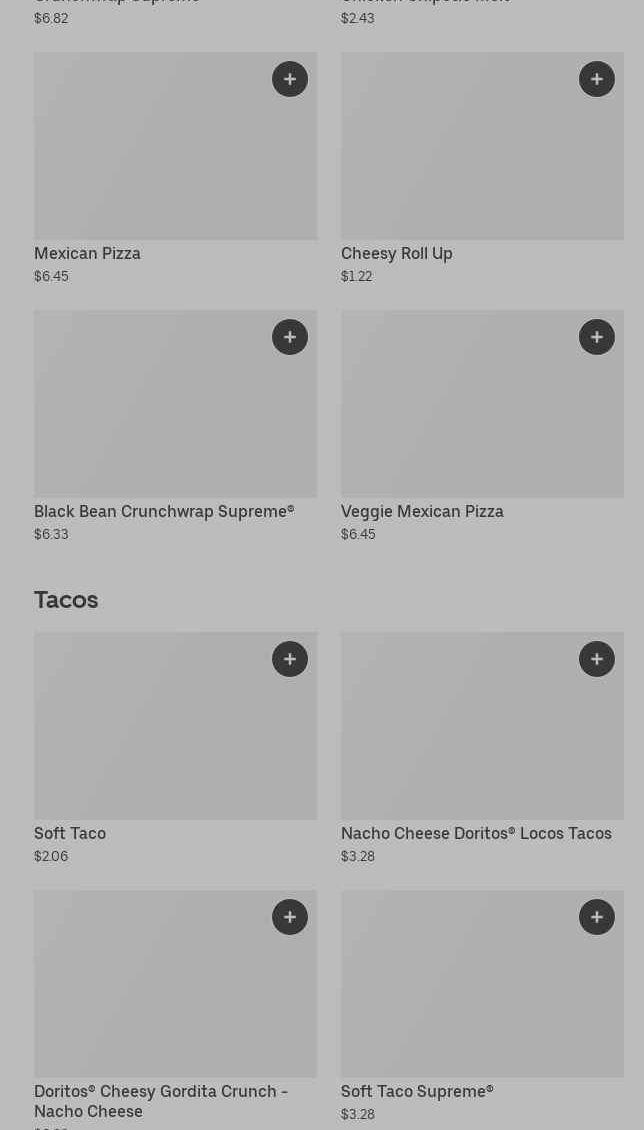Open Nacho Cheese Doritos Locos Tacos title

476,834
